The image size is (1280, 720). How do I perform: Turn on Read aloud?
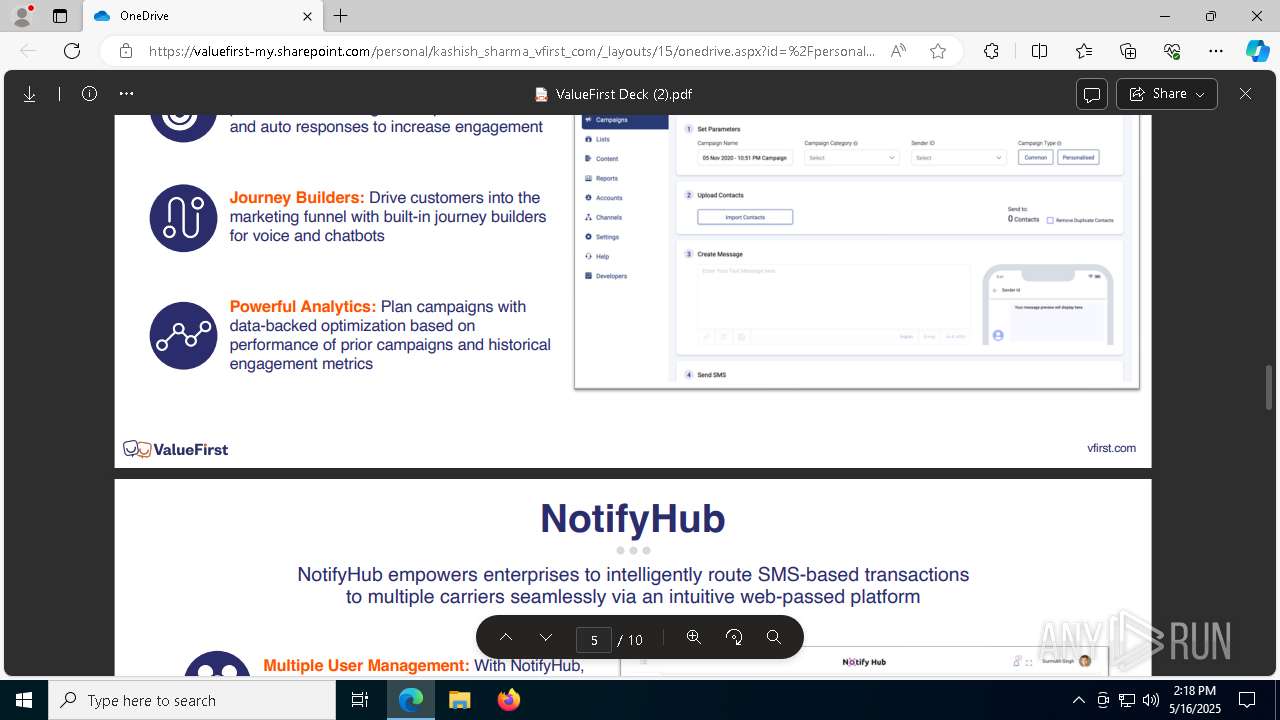coord(898,51)
